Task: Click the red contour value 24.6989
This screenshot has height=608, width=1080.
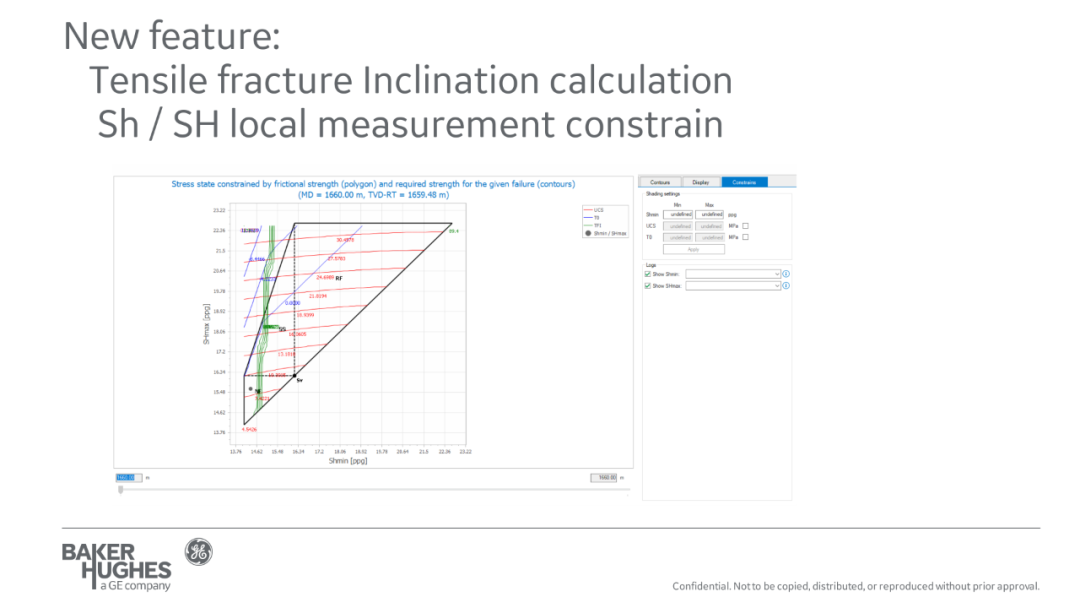Action: pos(325,277)
